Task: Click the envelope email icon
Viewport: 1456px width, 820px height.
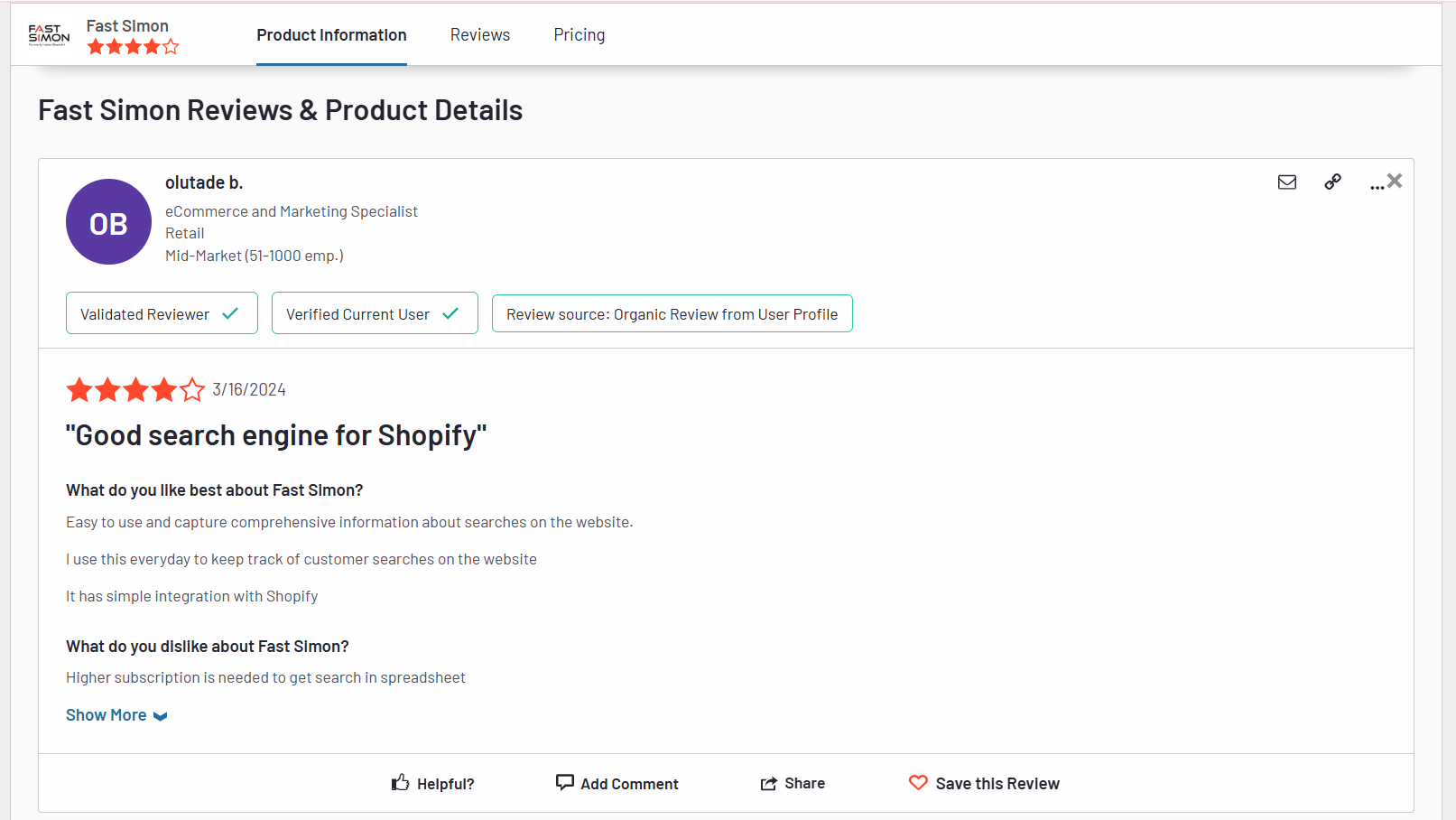Action: pyautogui.click(x=1287, y=182)
